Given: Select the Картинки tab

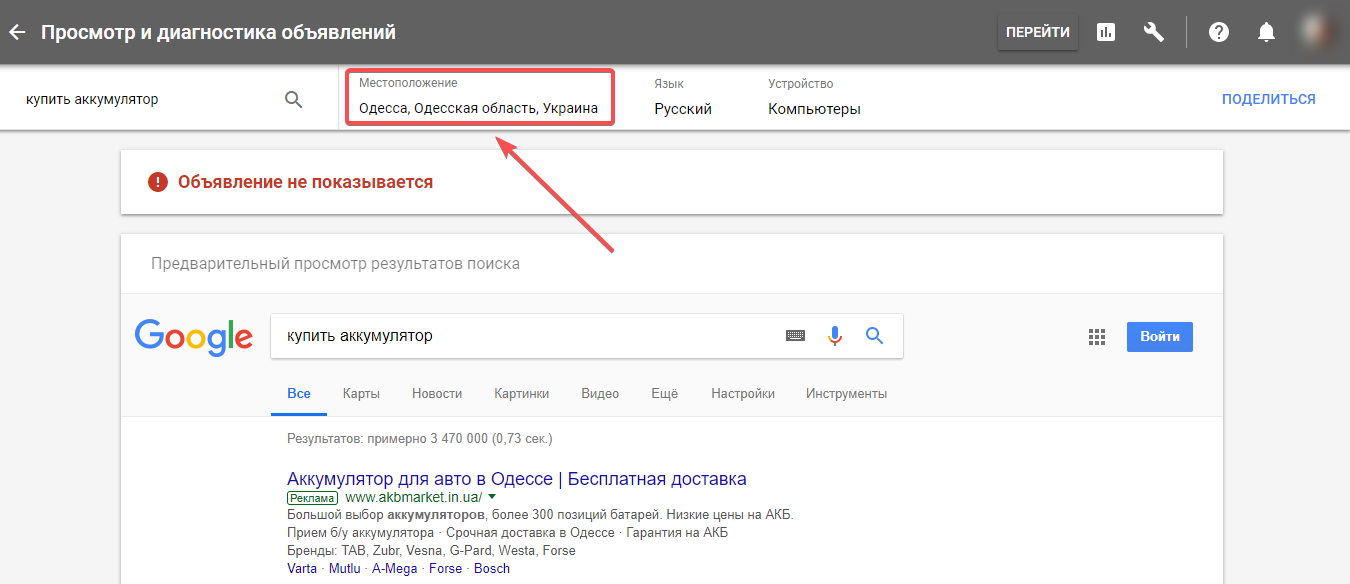Looking at the screenshot, I should tap(522, 393).
